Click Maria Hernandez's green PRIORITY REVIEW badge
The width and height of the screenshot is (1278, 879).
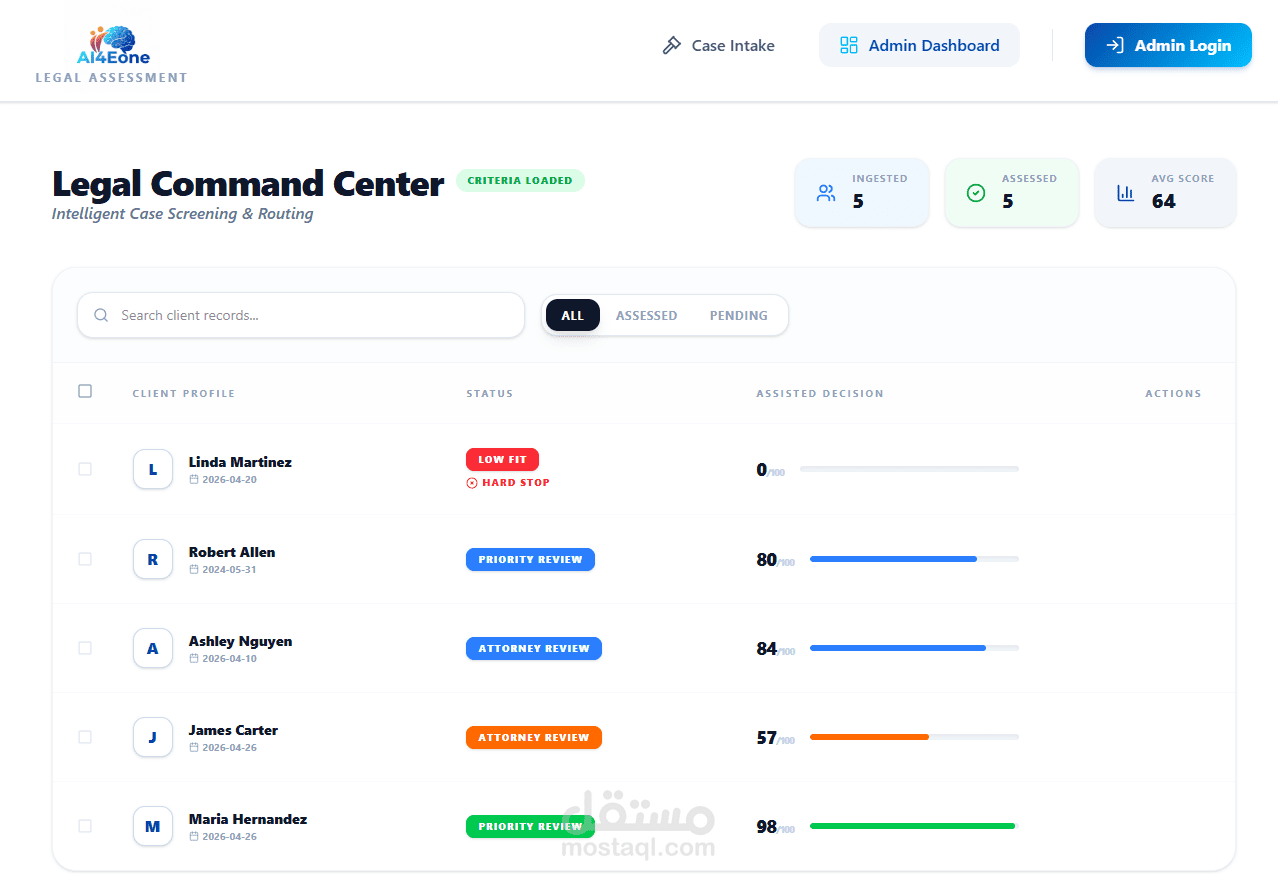click(x=530, y=827)
